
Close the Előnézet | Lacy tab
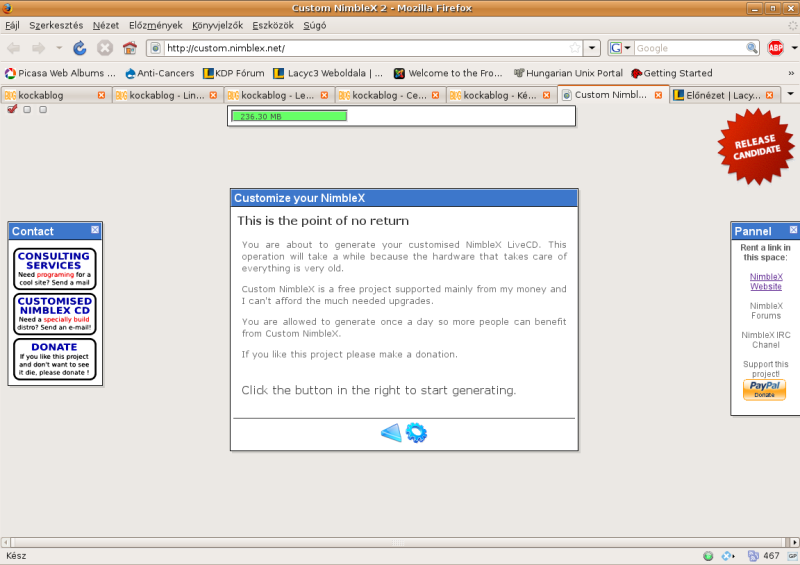tap(769, 95)
